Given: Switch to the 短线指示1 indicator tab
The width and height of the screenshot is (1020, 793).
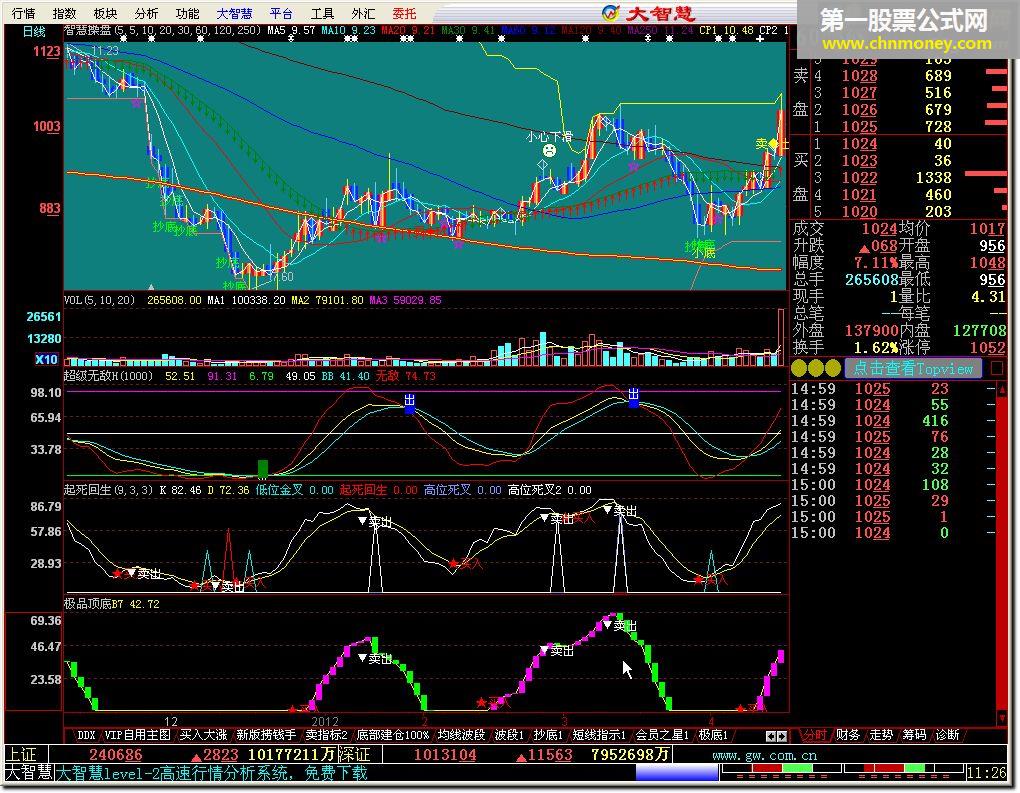Looking at the screenshot, I should pyautogui.click(x=599, y=735).
